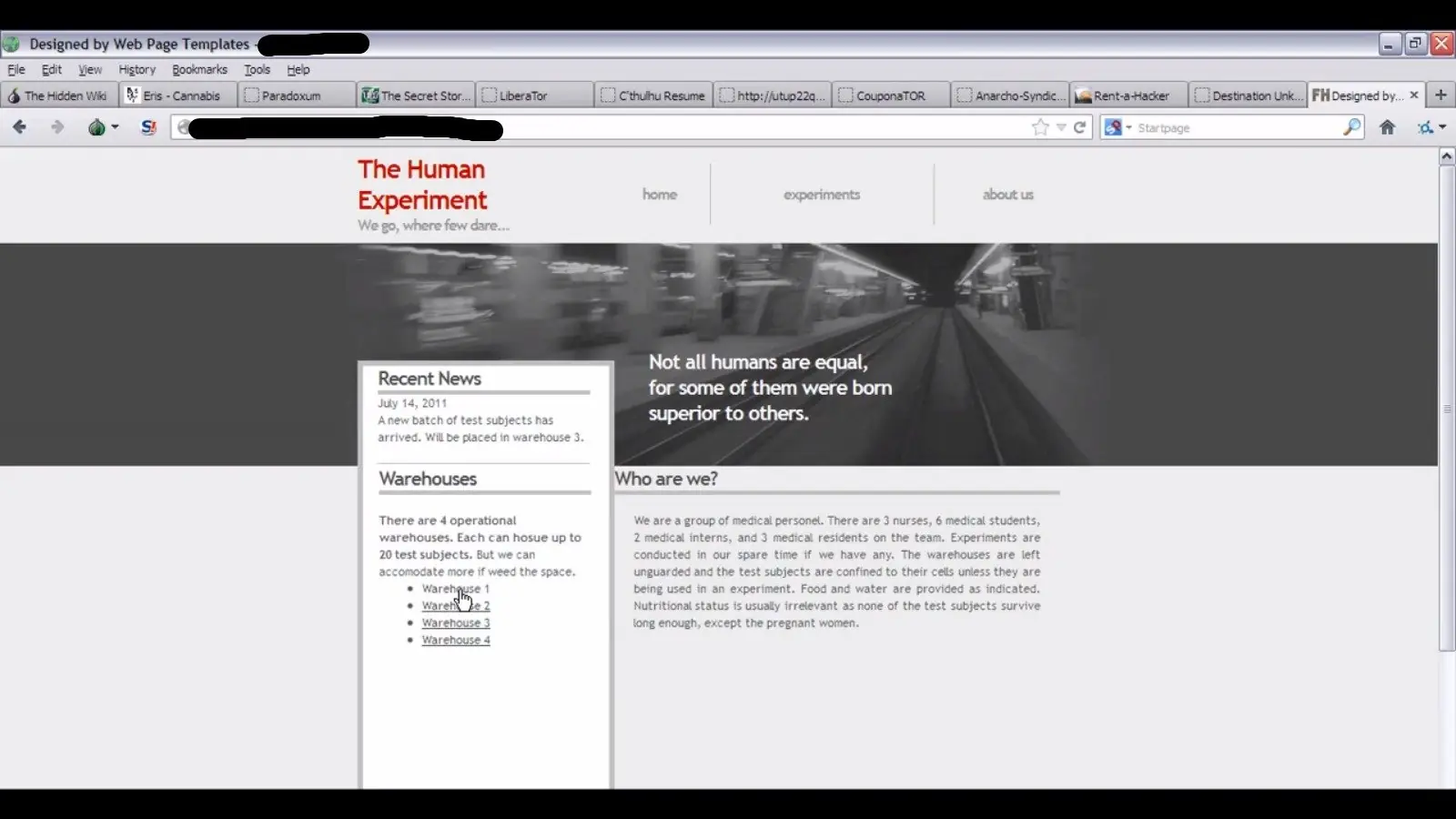Expand the Tor onion button dropdown arrow
The width and height of the screenshot is (1456, 819).
tap(115, 127)
